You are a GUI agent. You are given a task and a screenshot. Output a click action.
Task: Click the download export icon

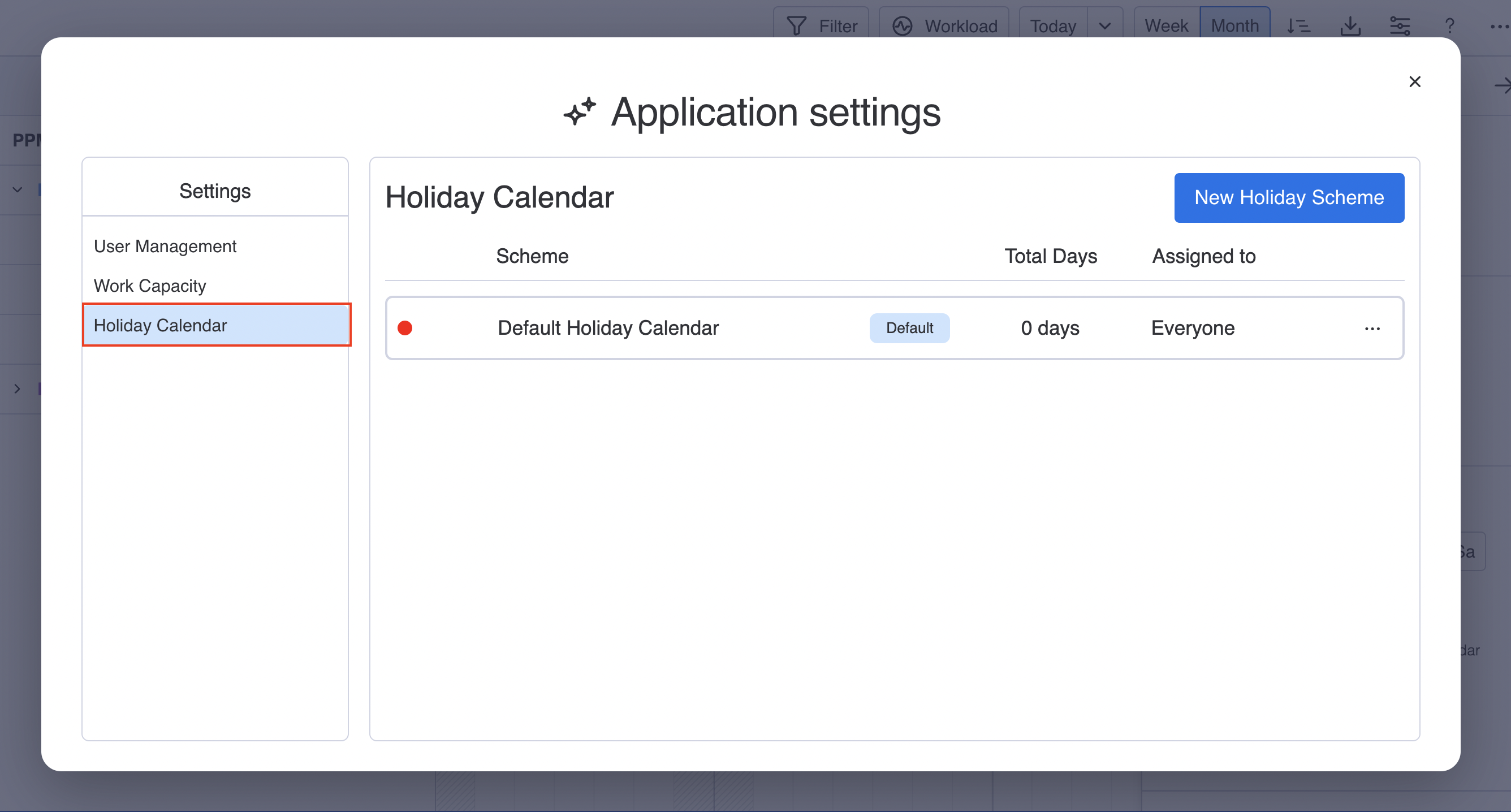coord(1350,26)
